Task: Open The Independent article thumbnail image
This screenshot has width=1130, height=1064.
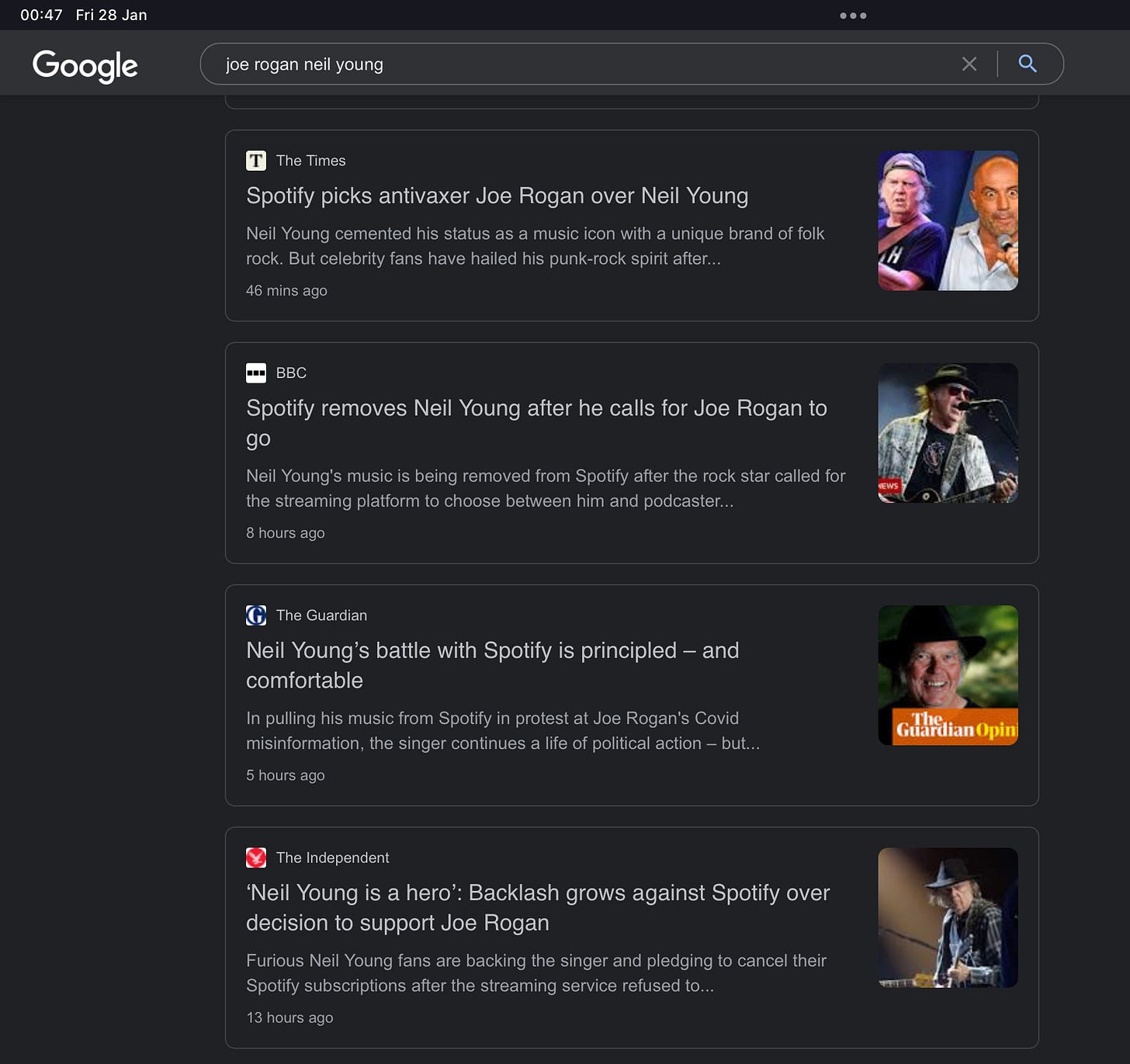Action: [x=948, y=917]
